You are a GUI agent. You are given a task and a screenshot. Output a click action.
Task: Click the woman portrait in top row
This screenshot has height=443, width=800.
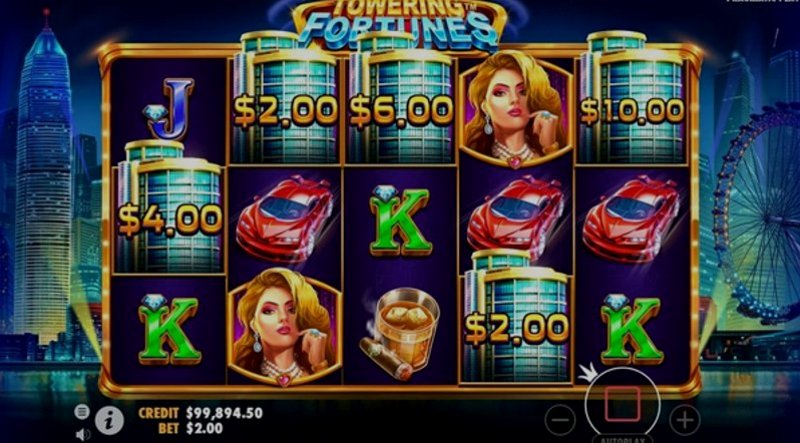516,109
